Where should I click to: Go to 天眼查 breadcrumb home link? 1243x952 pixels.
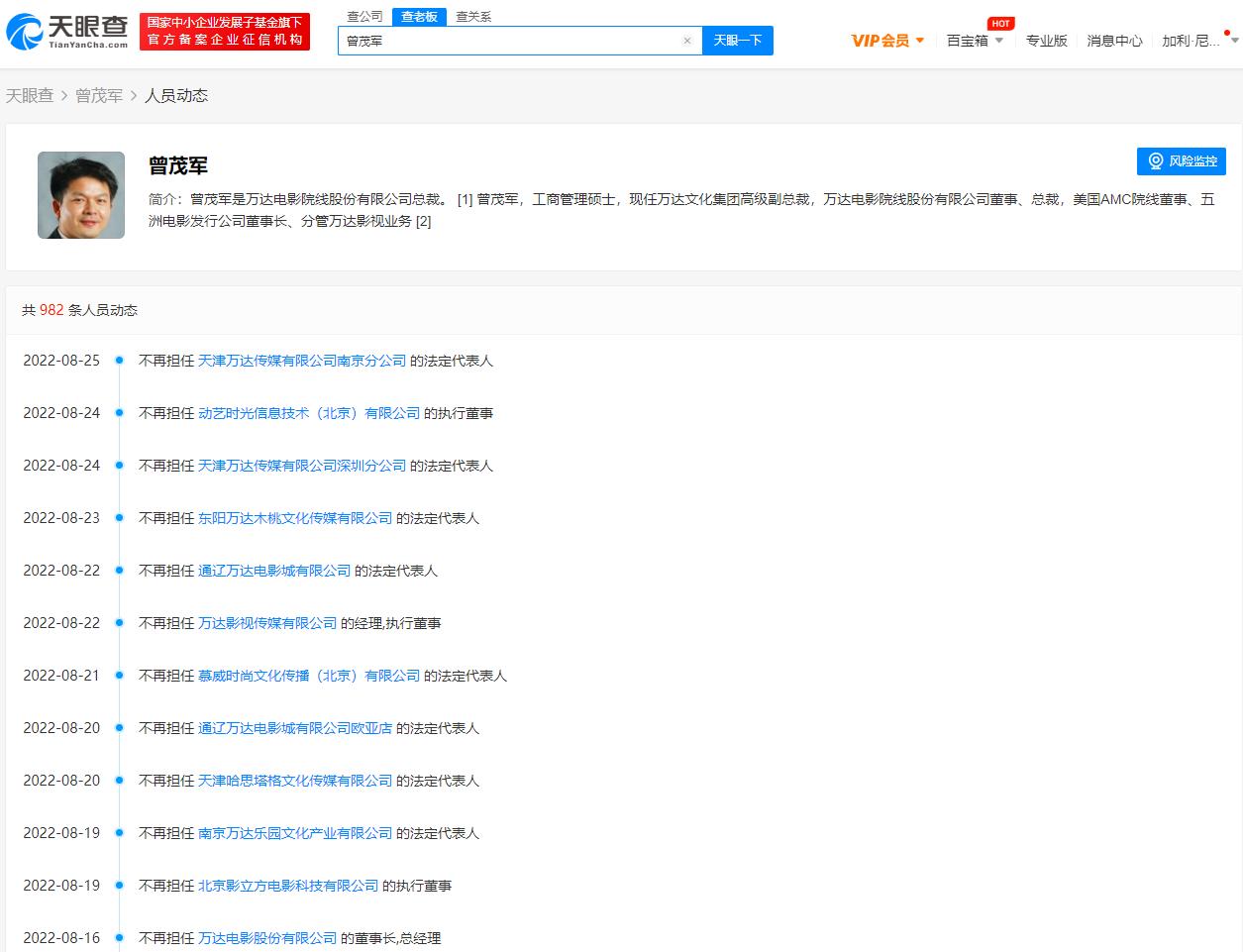[x=30, y=95]
